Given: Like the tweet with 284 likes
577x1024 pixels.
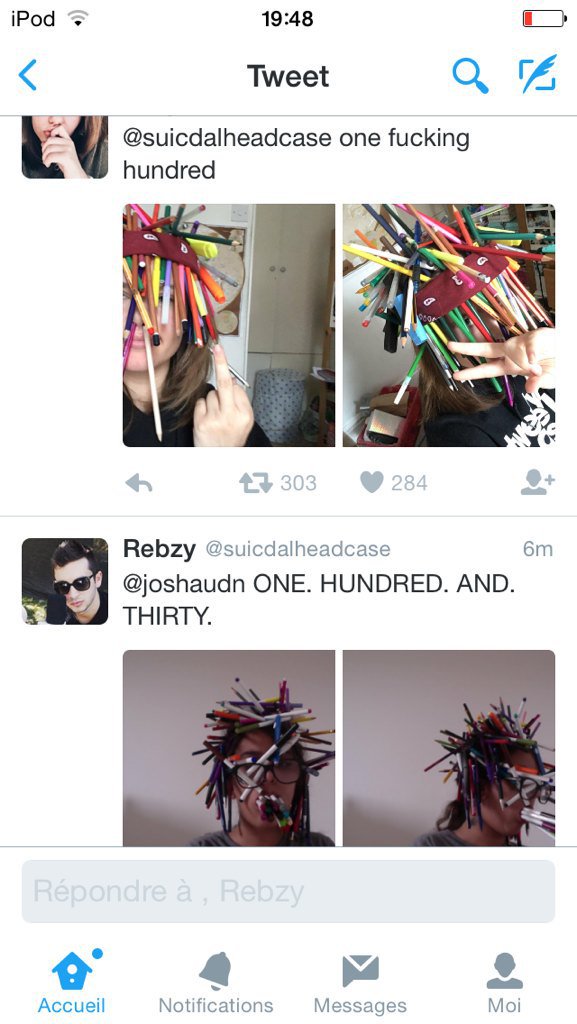Looking at the screenshot, I should point(371,483).
